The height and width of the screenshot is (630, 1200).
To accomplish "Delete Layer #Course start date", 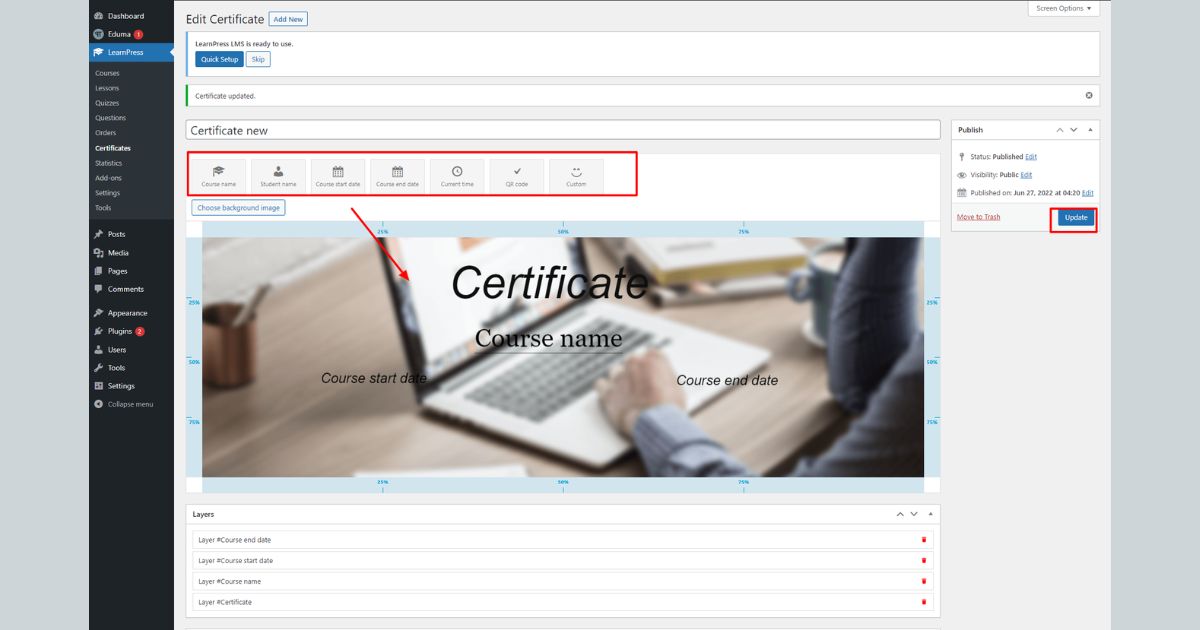I will 924,561.
